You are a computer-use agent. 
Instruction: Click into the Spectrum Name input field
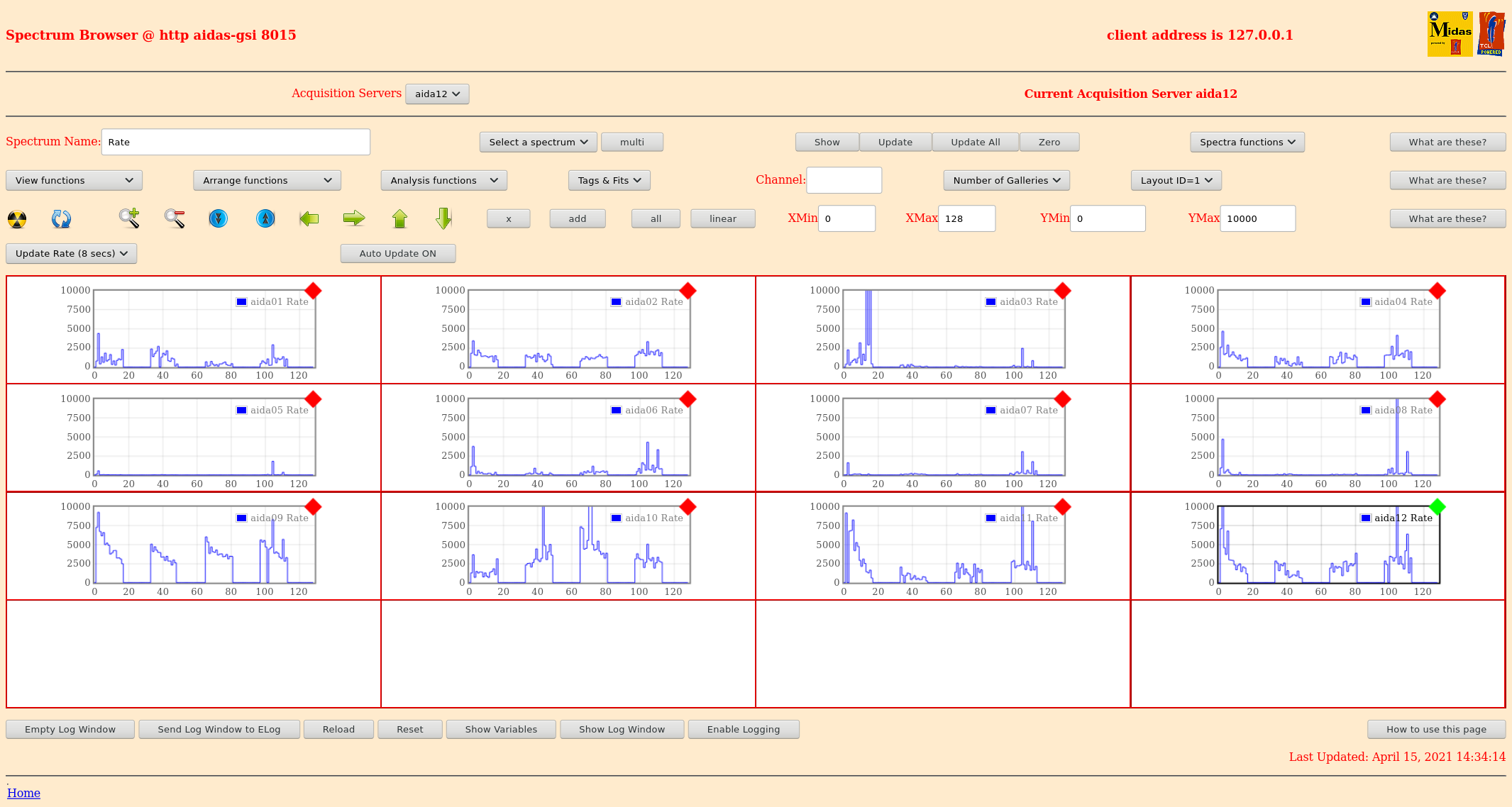[236, 142]
